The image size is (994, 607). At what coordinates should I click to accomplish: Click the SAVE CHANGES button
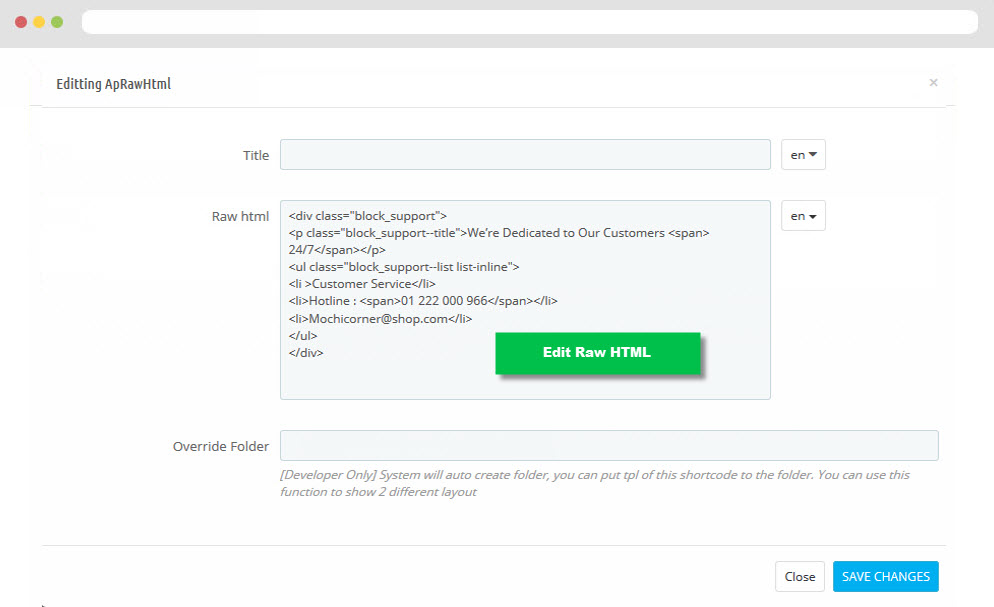886,577
